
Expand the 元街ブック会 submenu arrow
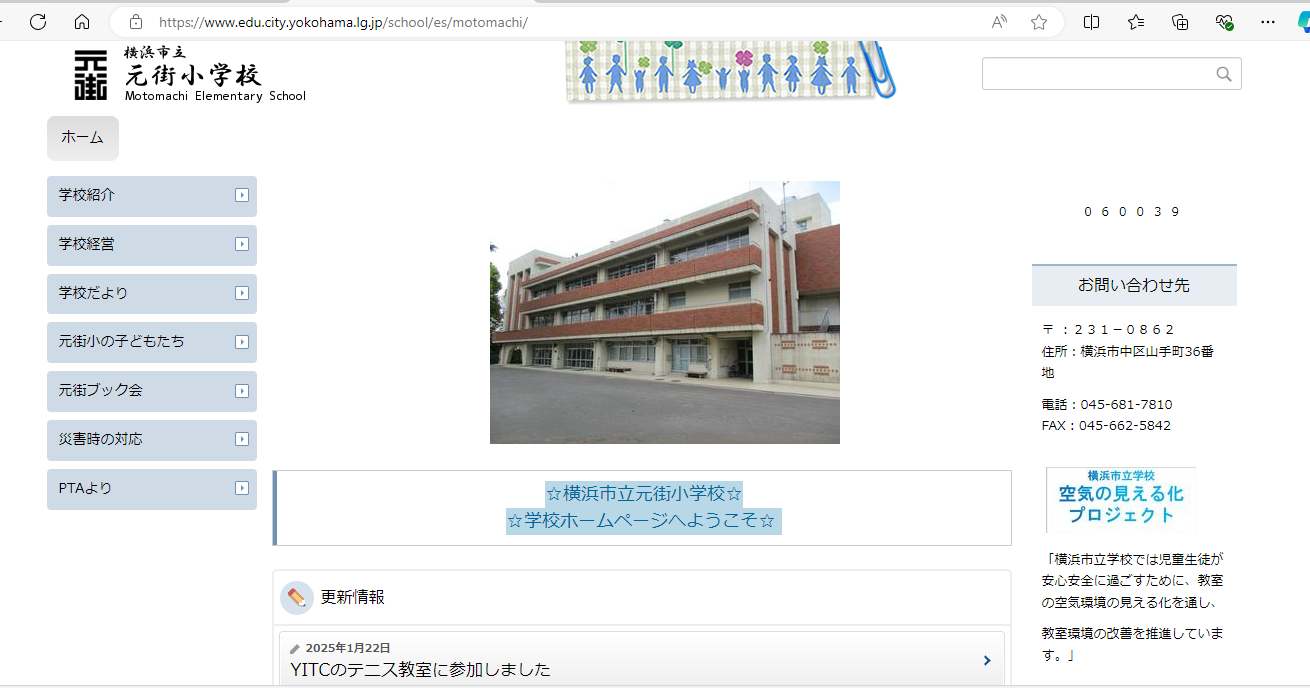point(241,391)
